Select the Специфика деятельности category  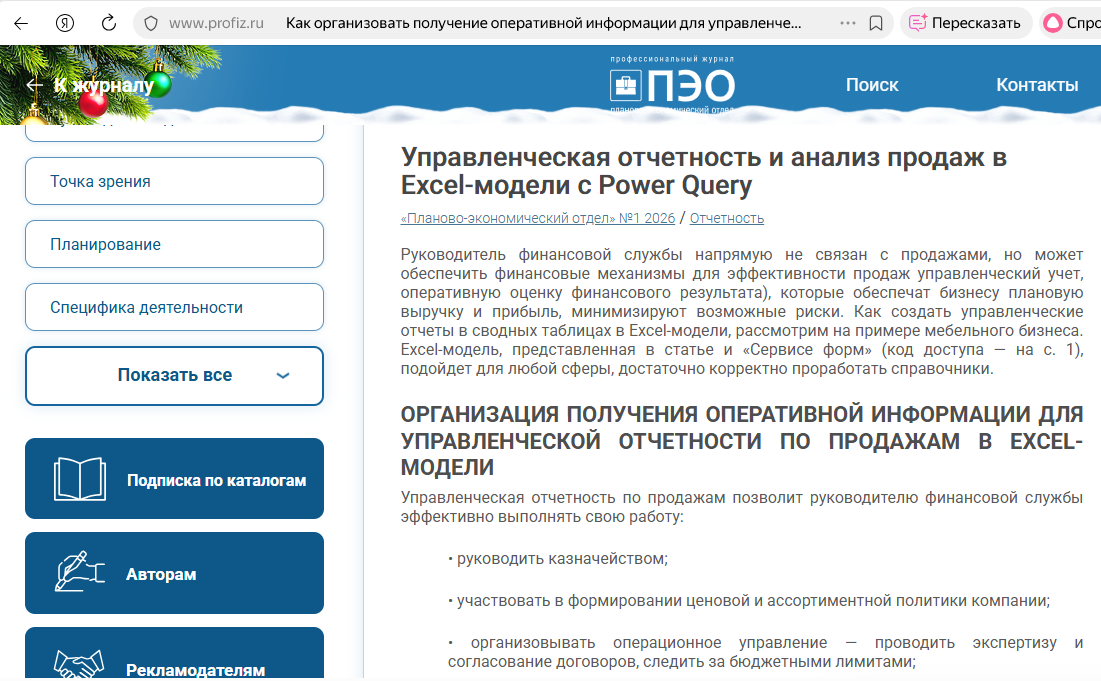pyautogui.click(x=174, y=308)
